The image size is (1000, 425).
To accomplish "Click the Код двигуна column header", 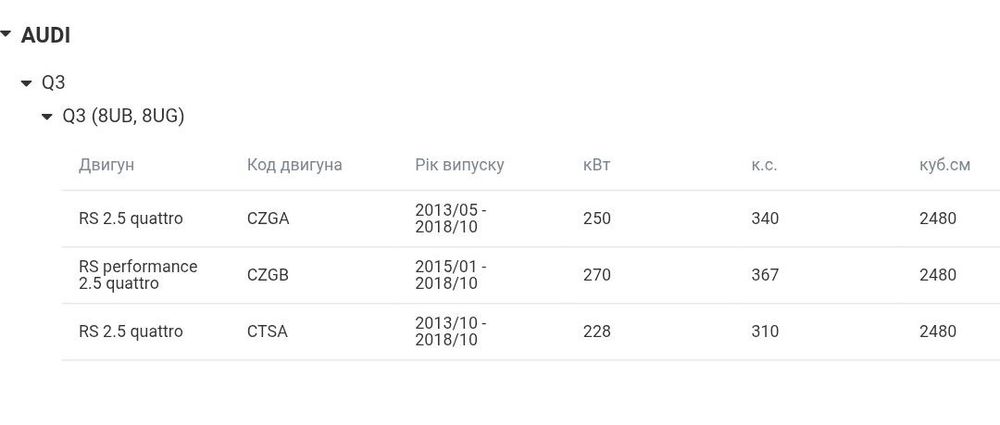I will coord(294,165).
